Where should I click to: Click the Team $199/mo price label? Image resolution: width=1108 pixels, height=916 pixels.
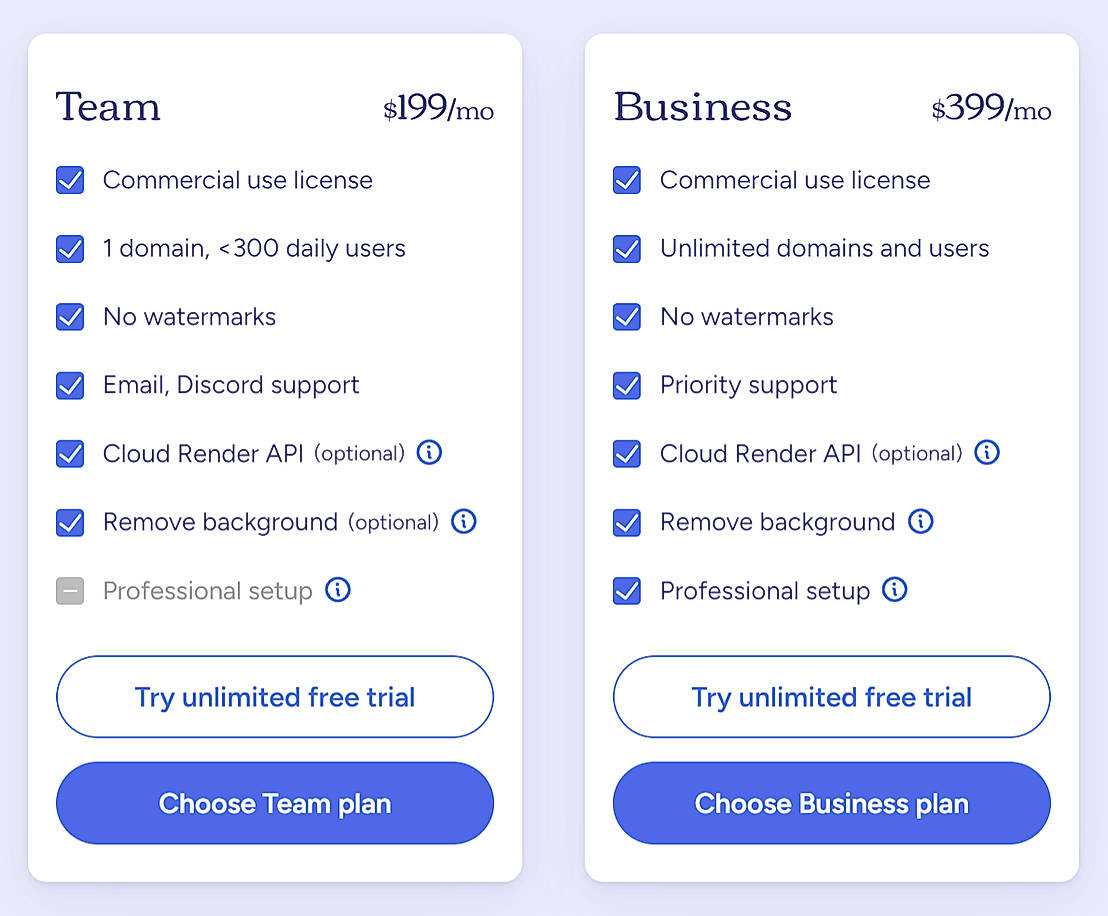click(438, 109)
